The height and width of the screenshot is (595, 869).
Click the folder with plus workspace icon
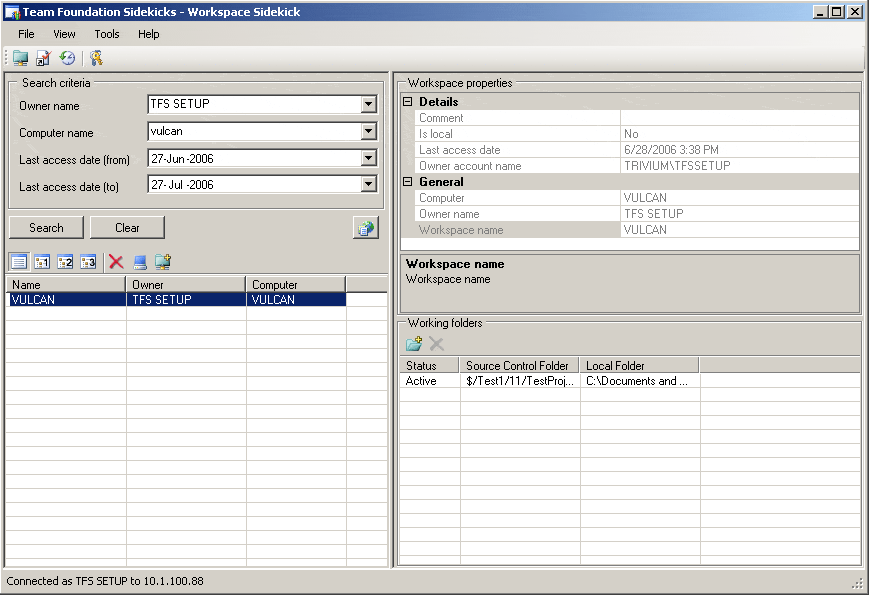tap(163, 261)
